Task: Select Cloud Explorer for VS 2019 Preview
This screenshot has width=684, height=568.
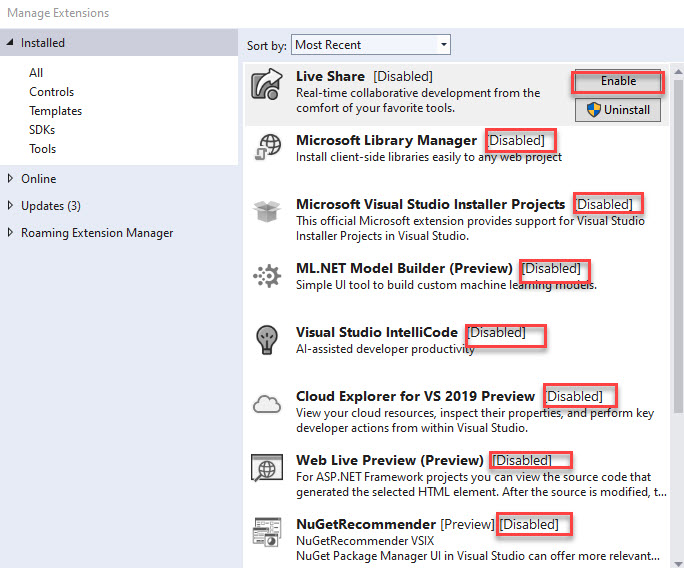Action: pyautogui.click(x=415, y=396)
